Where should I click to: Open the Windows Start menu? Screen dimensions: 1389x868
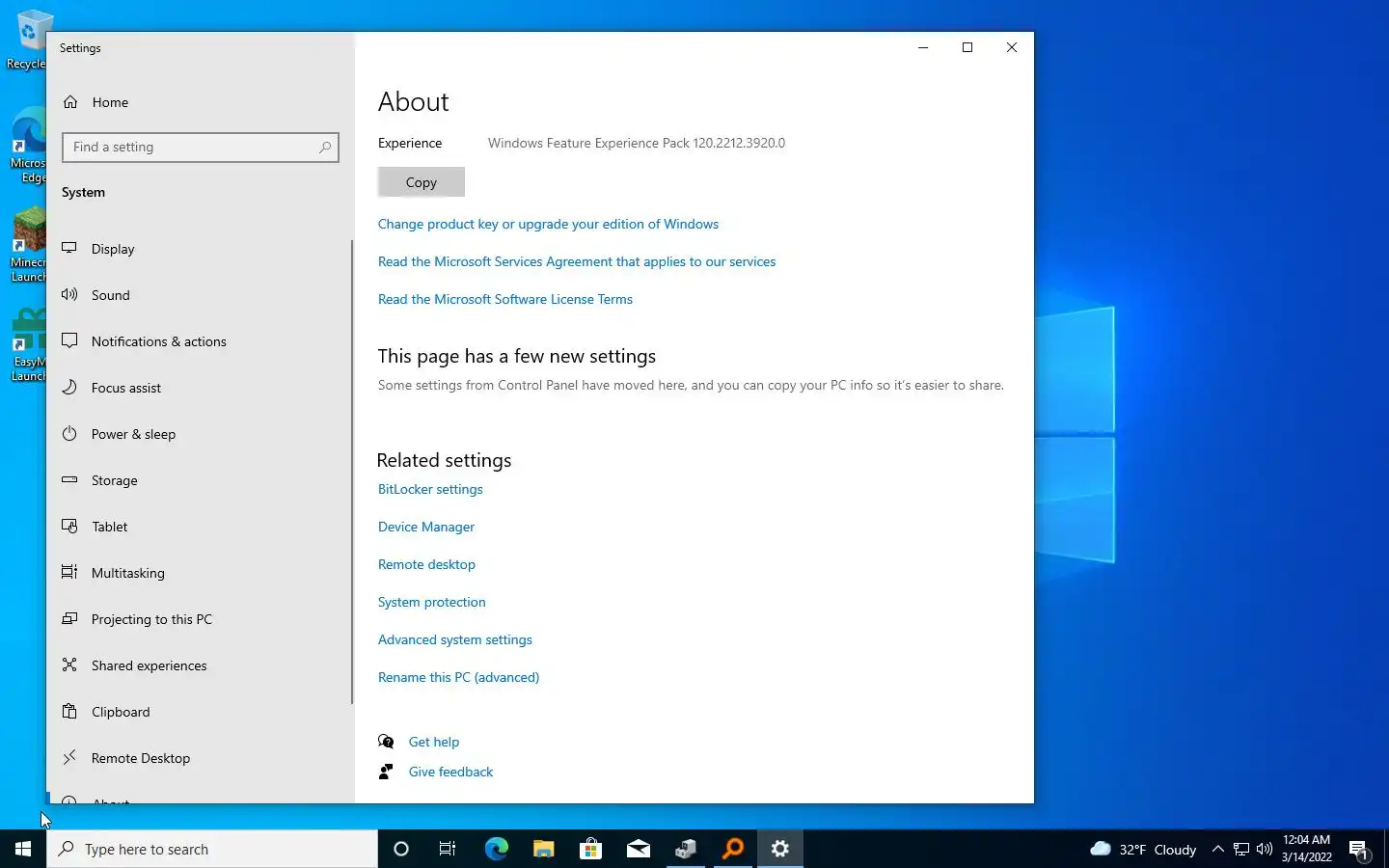[23, 849]
